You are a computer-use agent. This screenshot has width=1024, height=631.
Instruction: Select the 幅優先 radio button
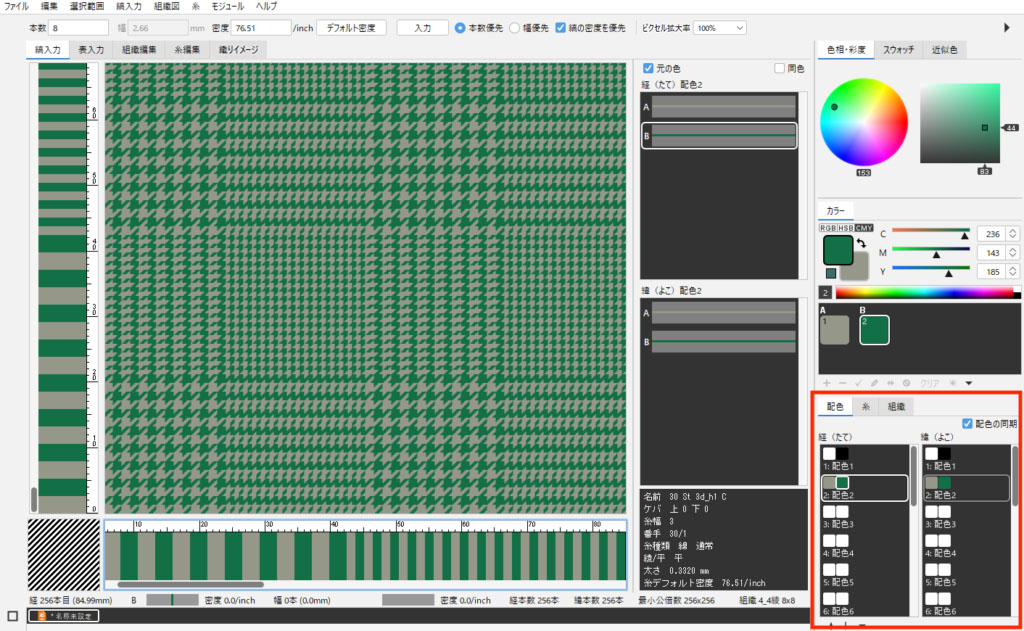[x=514, y=28]
